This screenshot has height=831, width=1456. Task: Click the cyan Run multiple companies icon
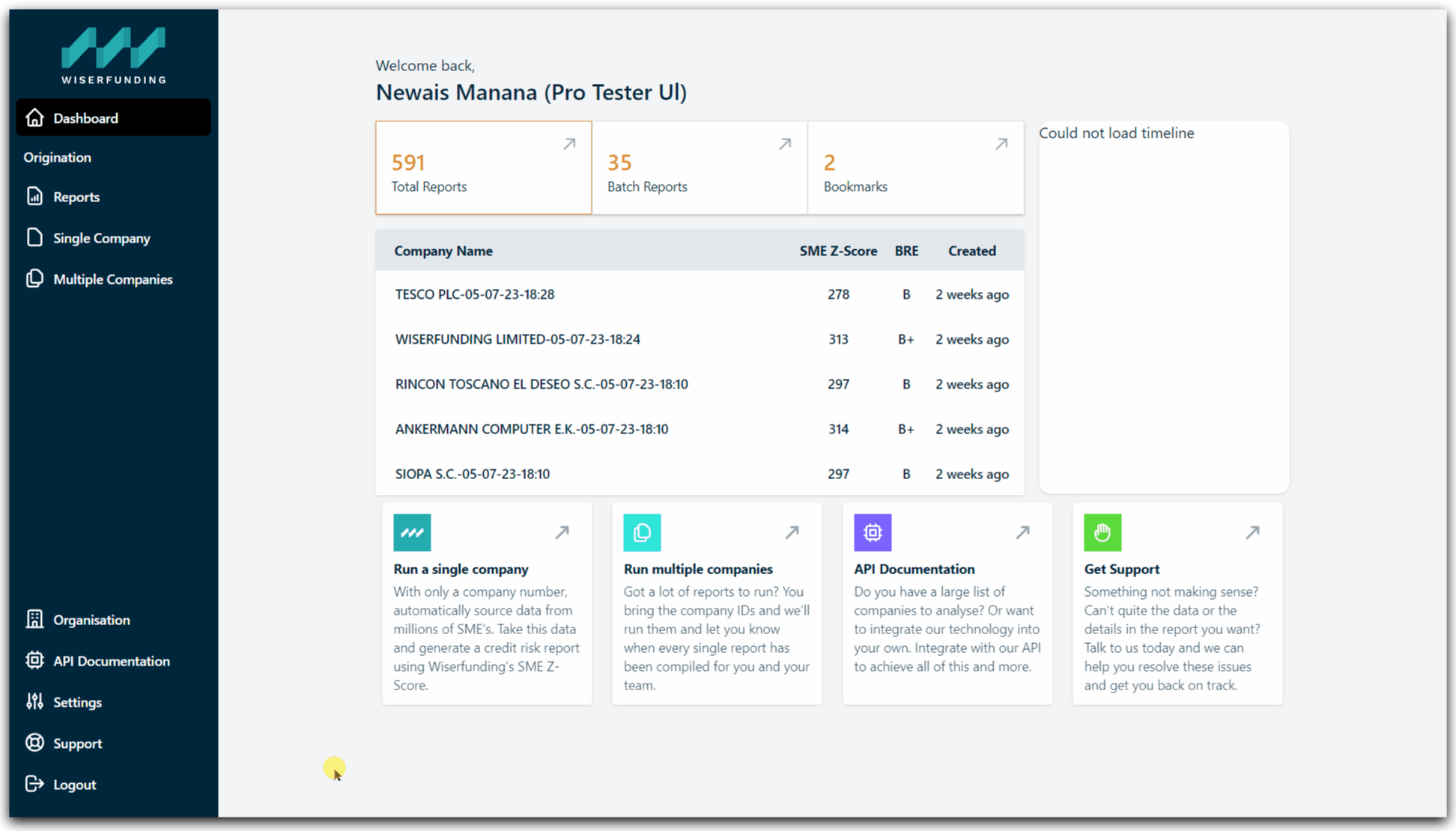tap(642, 532)
